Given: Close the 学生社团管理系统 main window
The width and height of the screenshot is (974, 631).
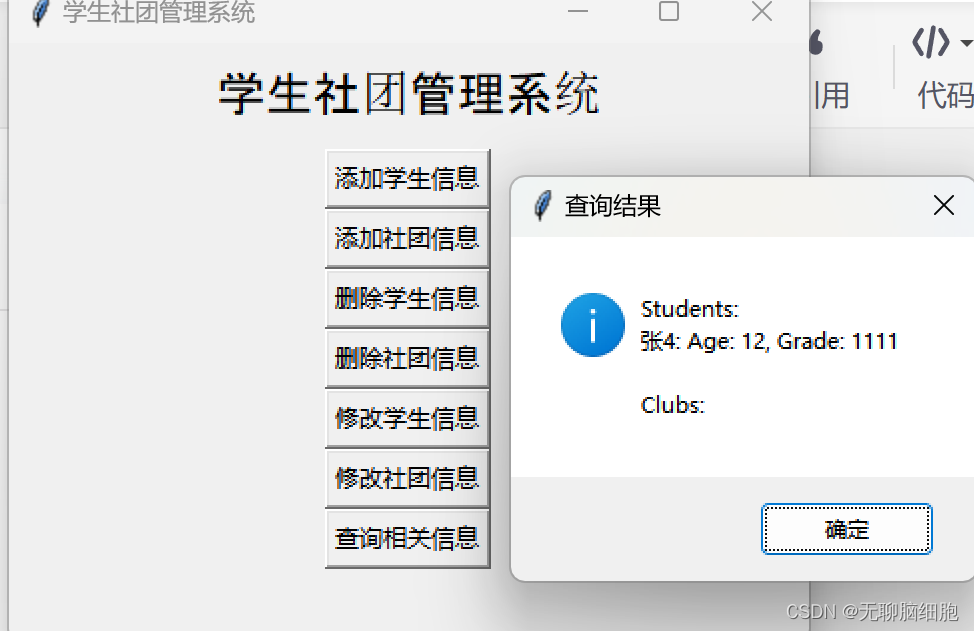Looking at the screenshot, I should pos(762,11).
